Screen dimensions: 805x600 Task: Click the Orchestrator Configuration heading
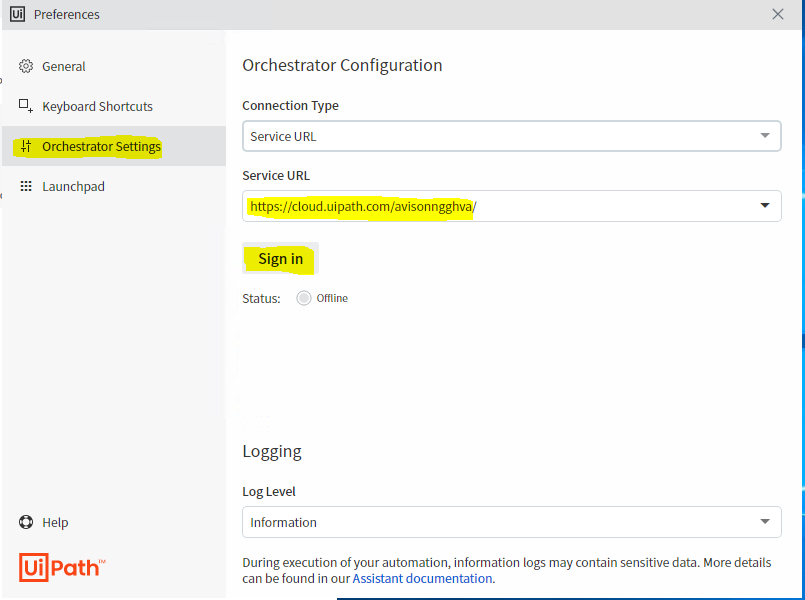click(x=342, y=65)
